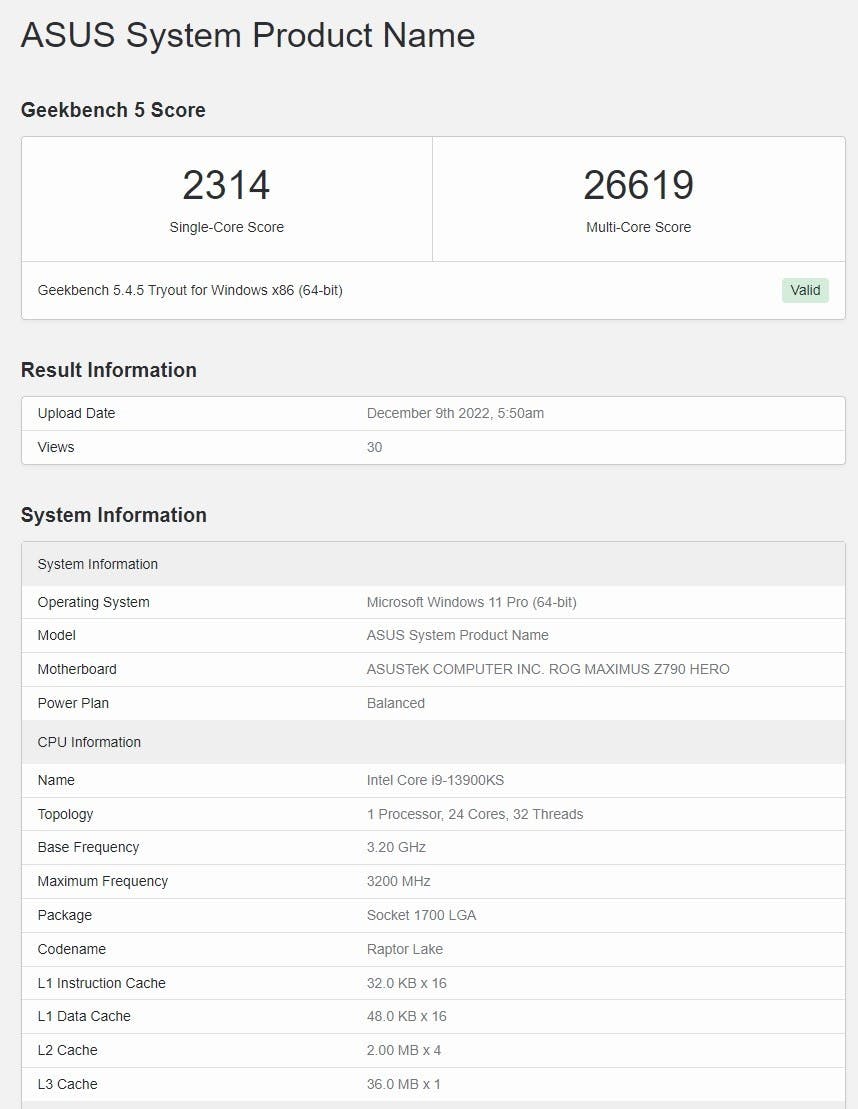Click the CPU Name label
This screenshot has width=858, height=1109.
(56, 780)
